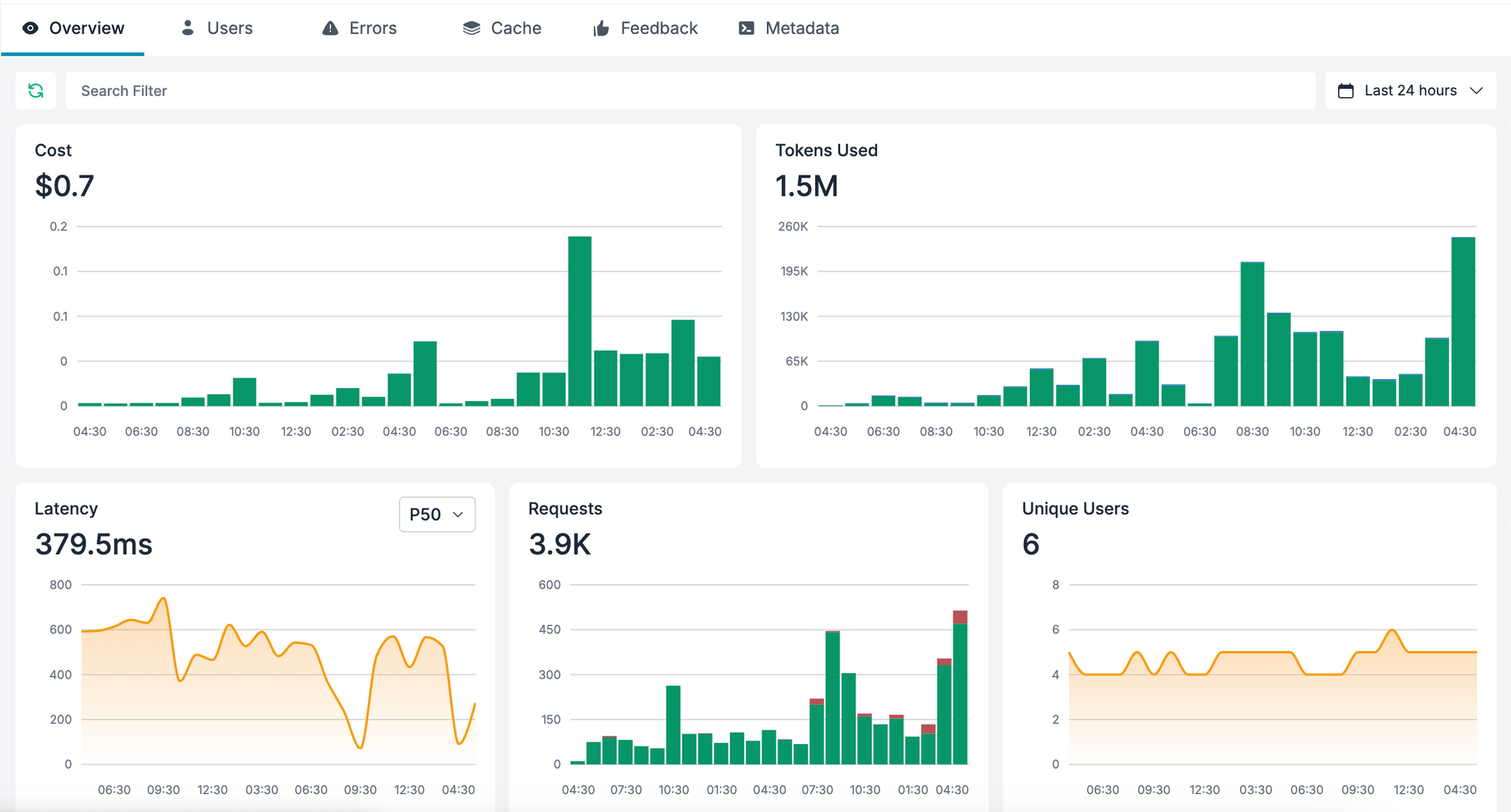1511x812 pixels.
Task: Expand the chevron next to Last 24 hours
Action: pos(1477,91)
